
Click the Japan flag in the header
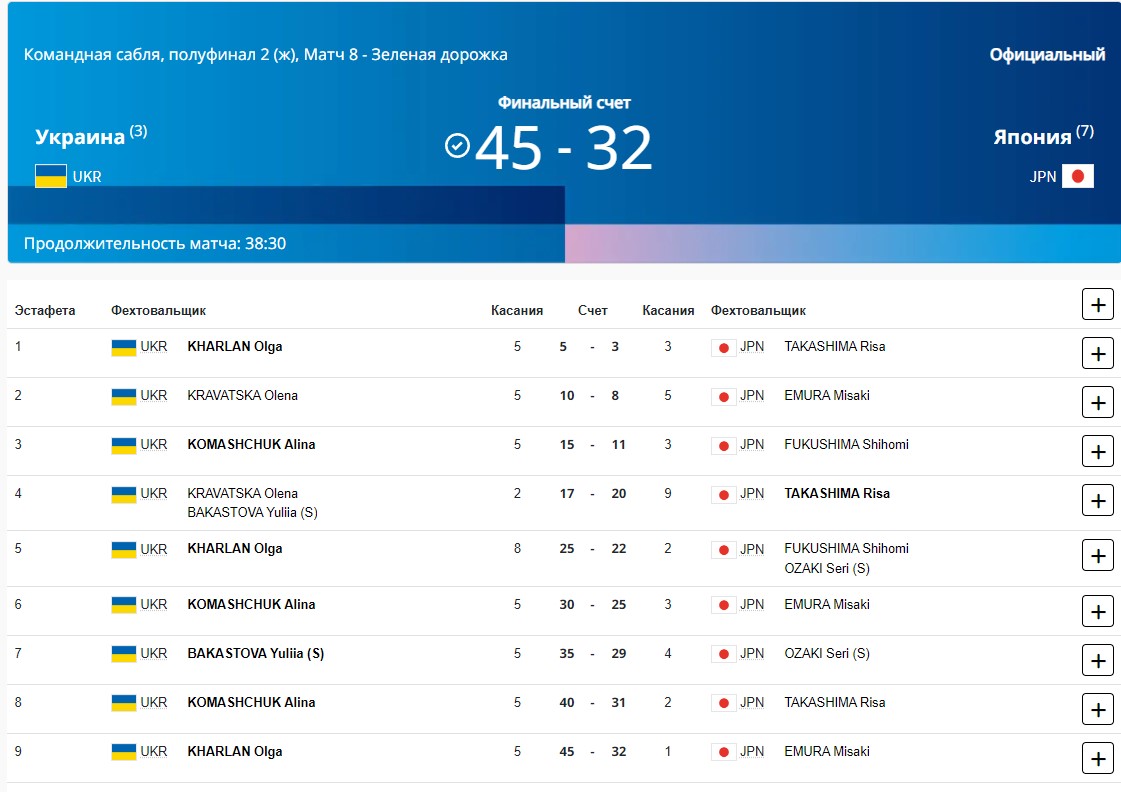point(1077,176)
